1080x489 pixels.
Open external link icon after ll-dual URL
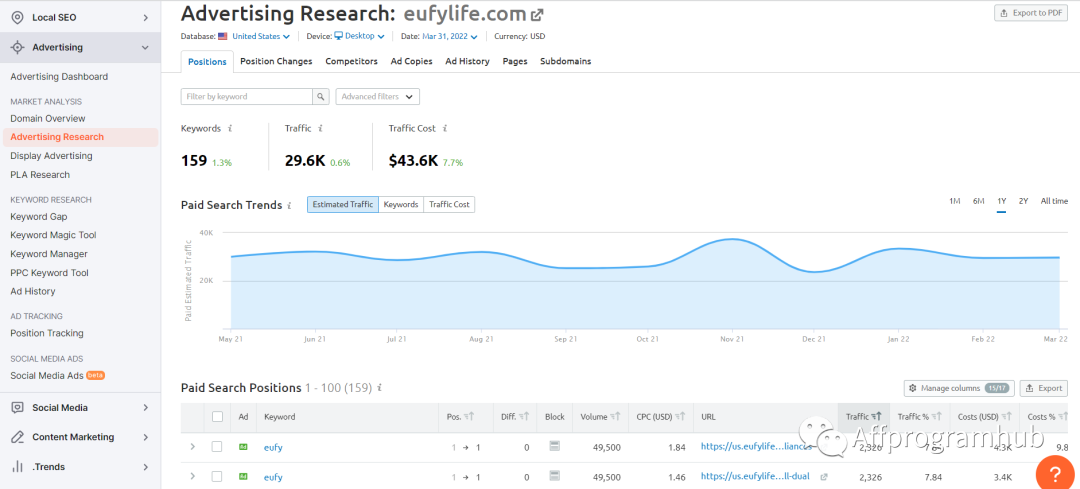tap(824, 476)
